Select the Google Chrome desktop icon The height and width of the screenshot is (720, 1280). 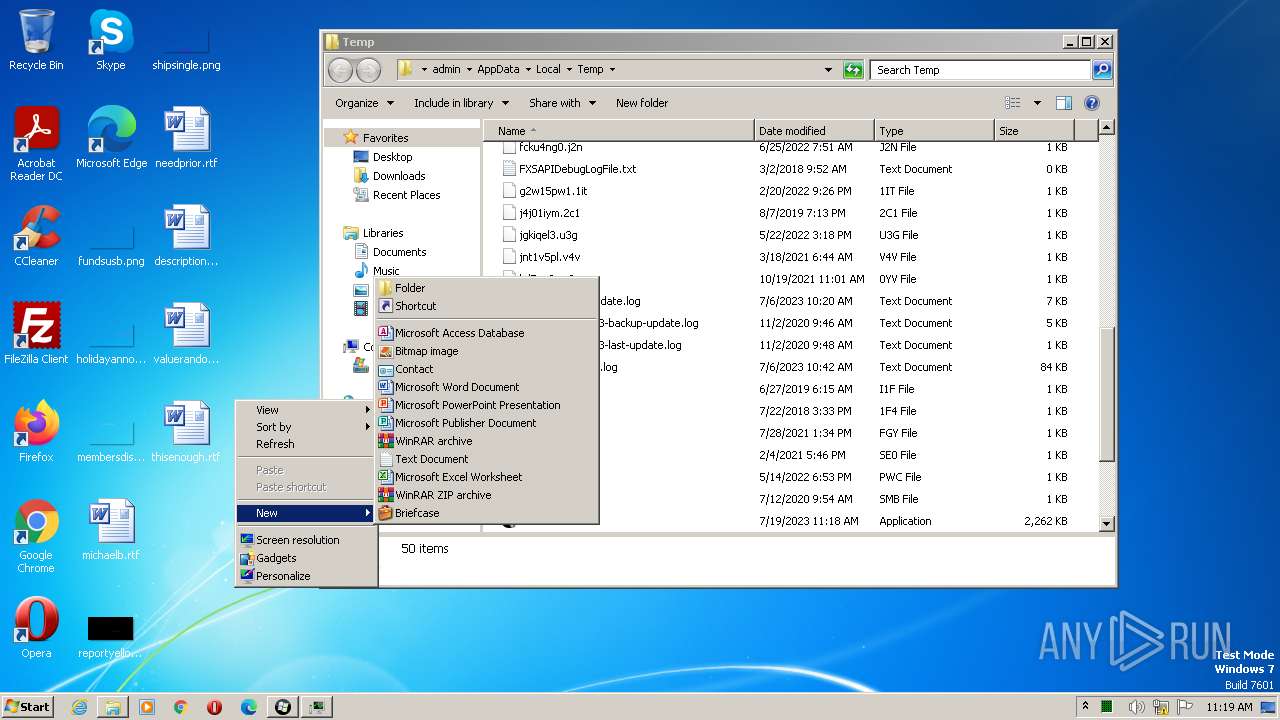pos(36,536)
